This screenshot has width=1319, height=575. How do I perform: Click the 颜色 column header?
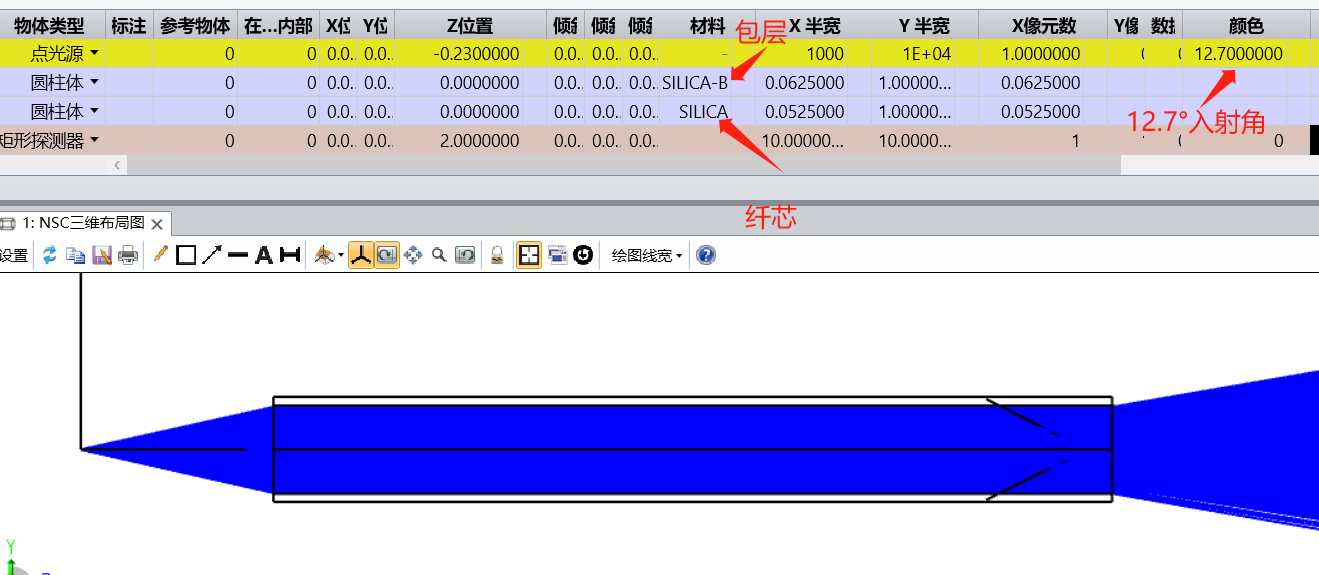coord(1245,26)
